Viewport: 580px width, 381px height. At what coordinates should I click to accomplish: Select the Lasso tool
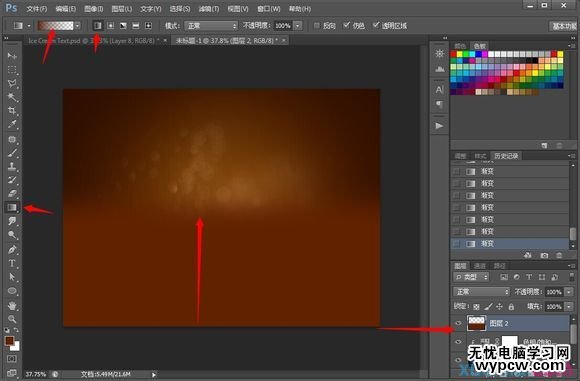pyautogui.click(x=12, y=84)
